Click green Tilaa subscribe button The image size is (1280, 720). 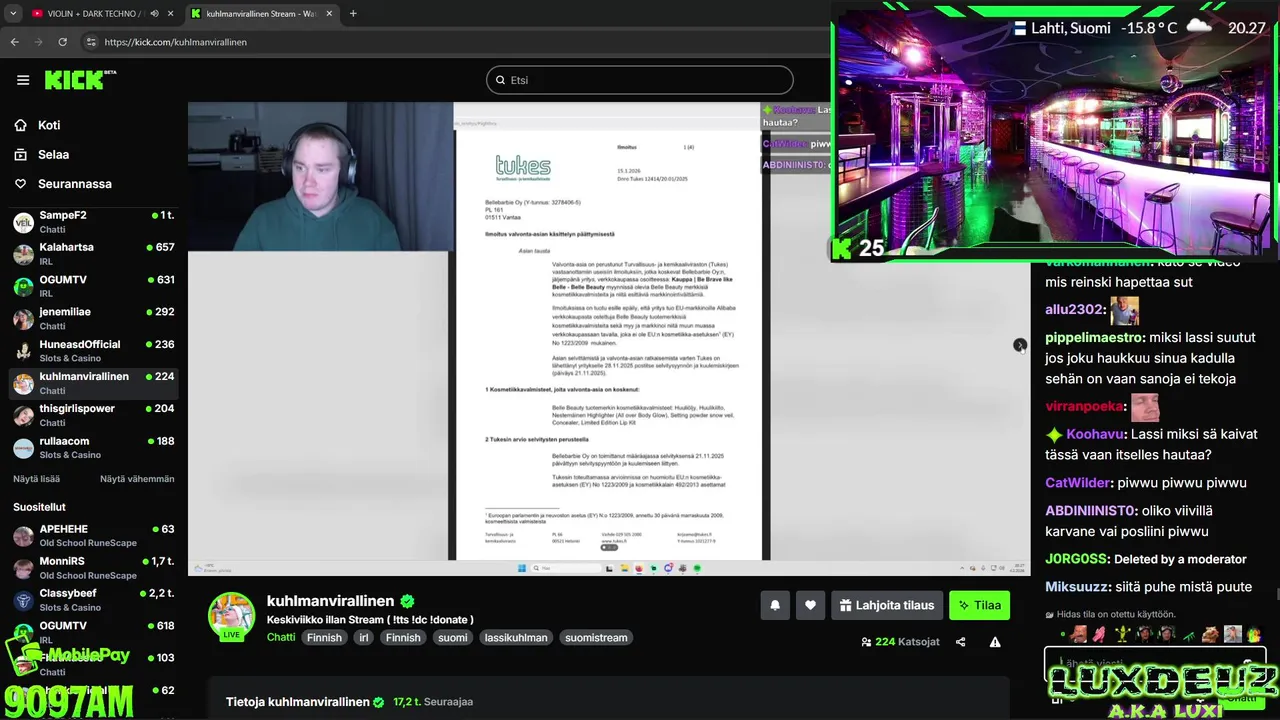point(979,605)
